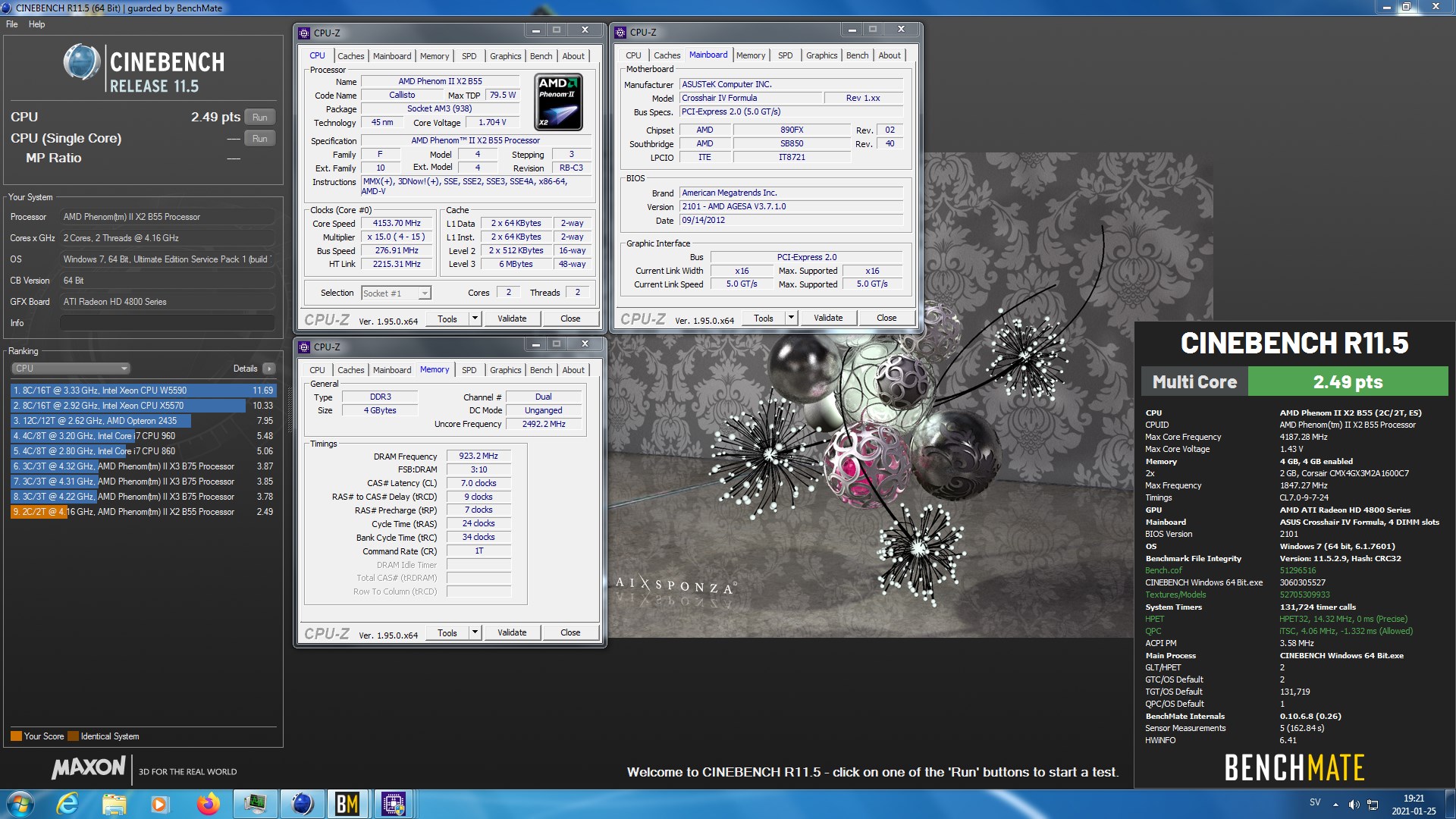Launch Firefox from the taskbar
The width and height of the screenshot is (1456, 819).
click(208, 804)
